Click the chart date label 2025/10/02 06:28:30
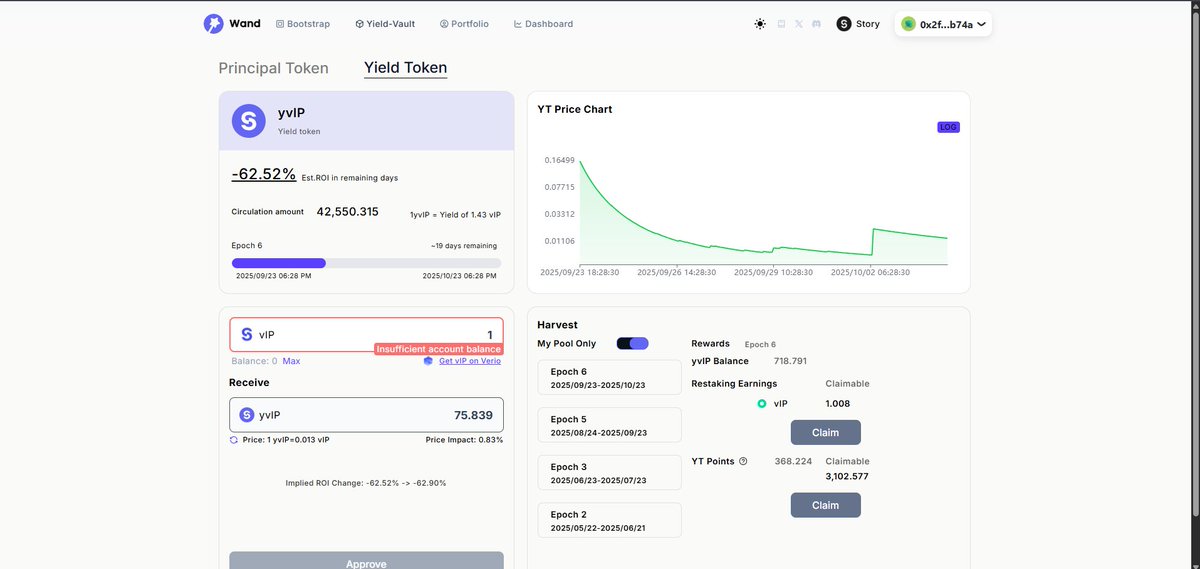The image size is (1200, 569). coord(869,271)
